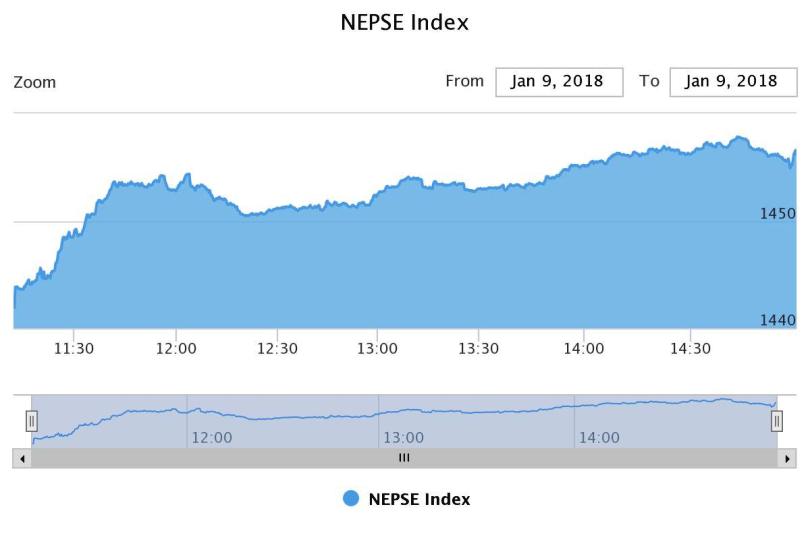Click the 12:30 label on main x-axis

pos(277,349)
